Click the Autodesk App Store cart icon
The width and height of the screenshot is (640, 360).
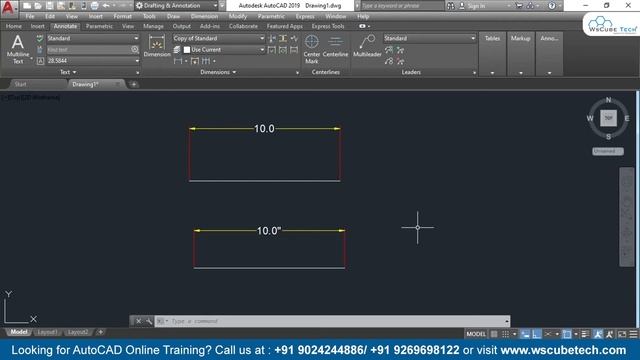[x=519, y=6]
